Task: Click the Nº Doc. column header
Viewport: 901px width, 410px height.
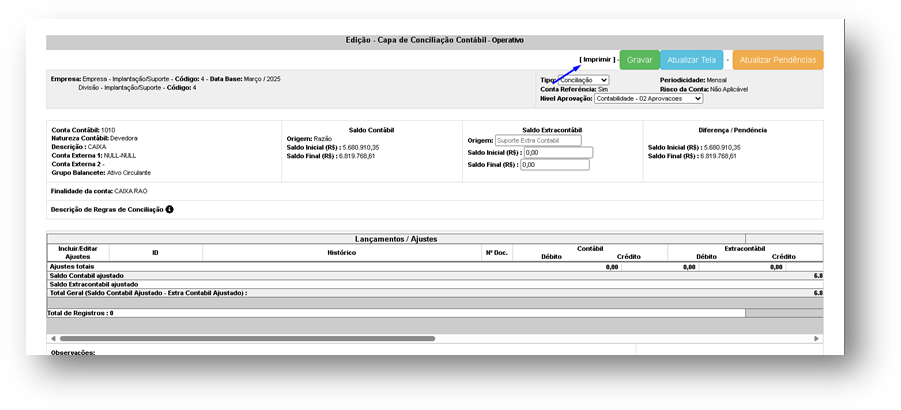Action: 496,253
